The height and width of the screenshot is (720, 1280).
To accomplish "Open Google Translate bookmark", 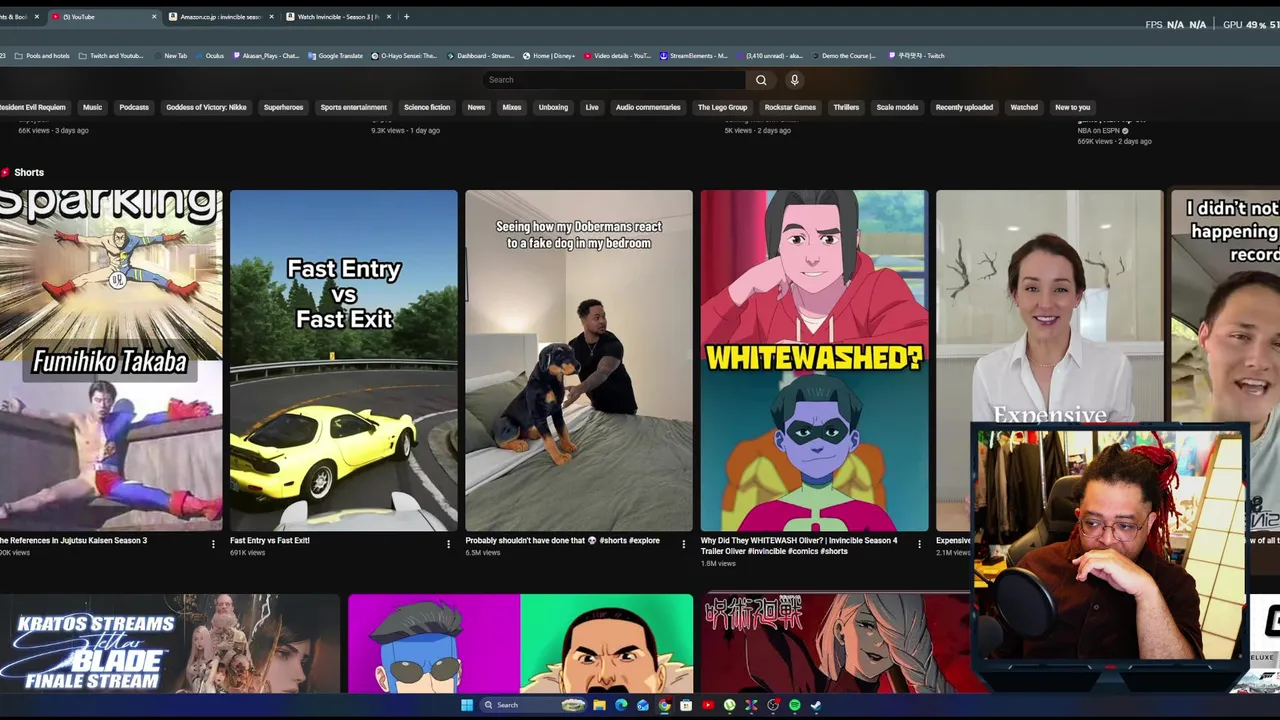I will pyautogui.click(x=335, y=56).
